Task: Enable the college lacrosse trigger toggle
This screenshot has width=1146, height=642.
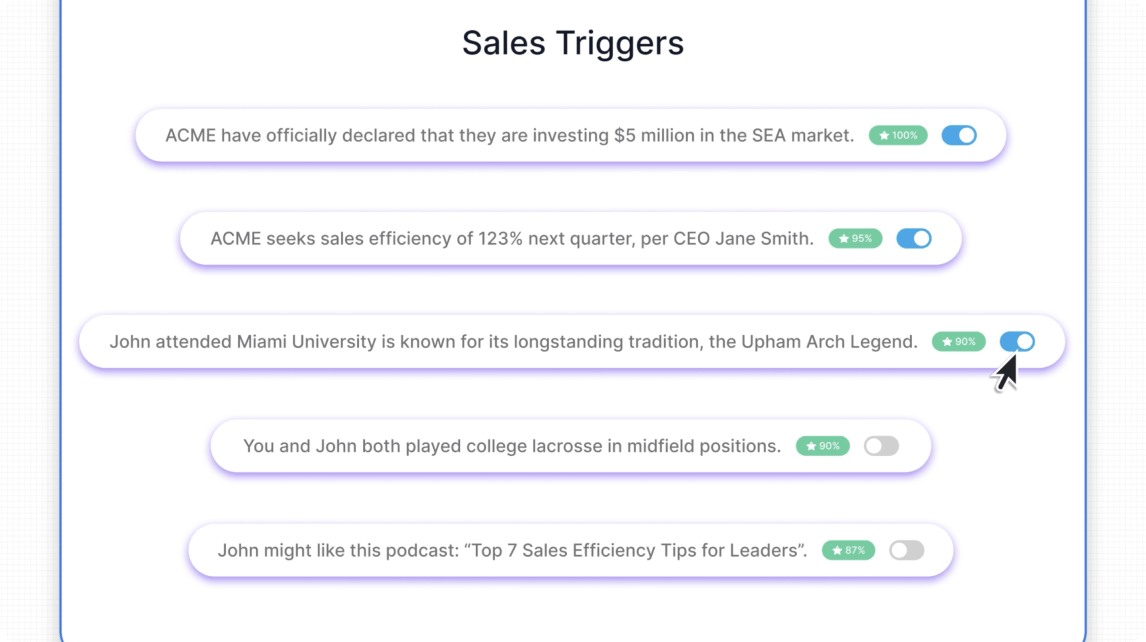Action: [x=881, y=446]
